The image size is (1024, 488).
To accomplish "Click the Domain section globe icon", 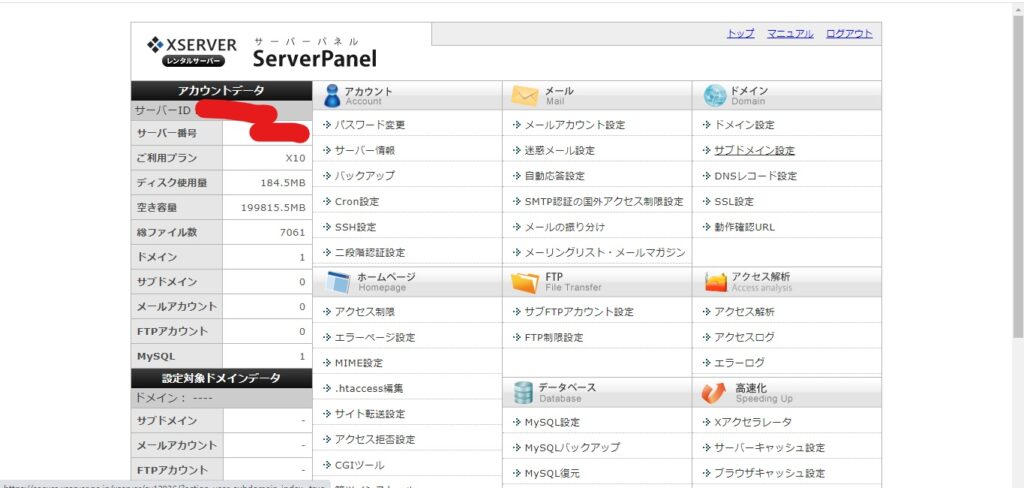I will pyautogui.click(x=714, y=96).
